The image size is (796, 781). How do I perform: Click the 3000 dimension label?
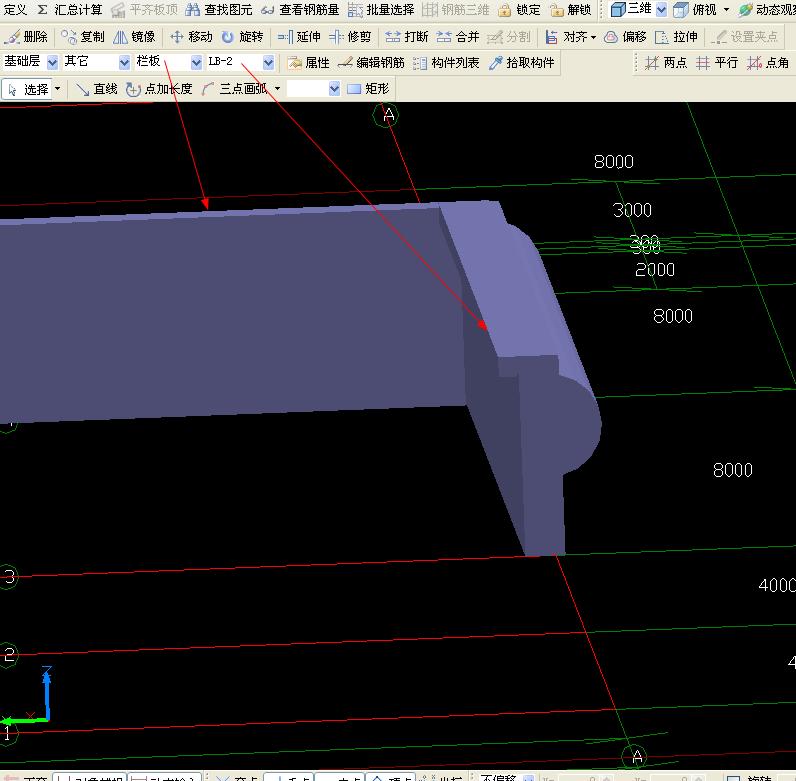(632, 210)
